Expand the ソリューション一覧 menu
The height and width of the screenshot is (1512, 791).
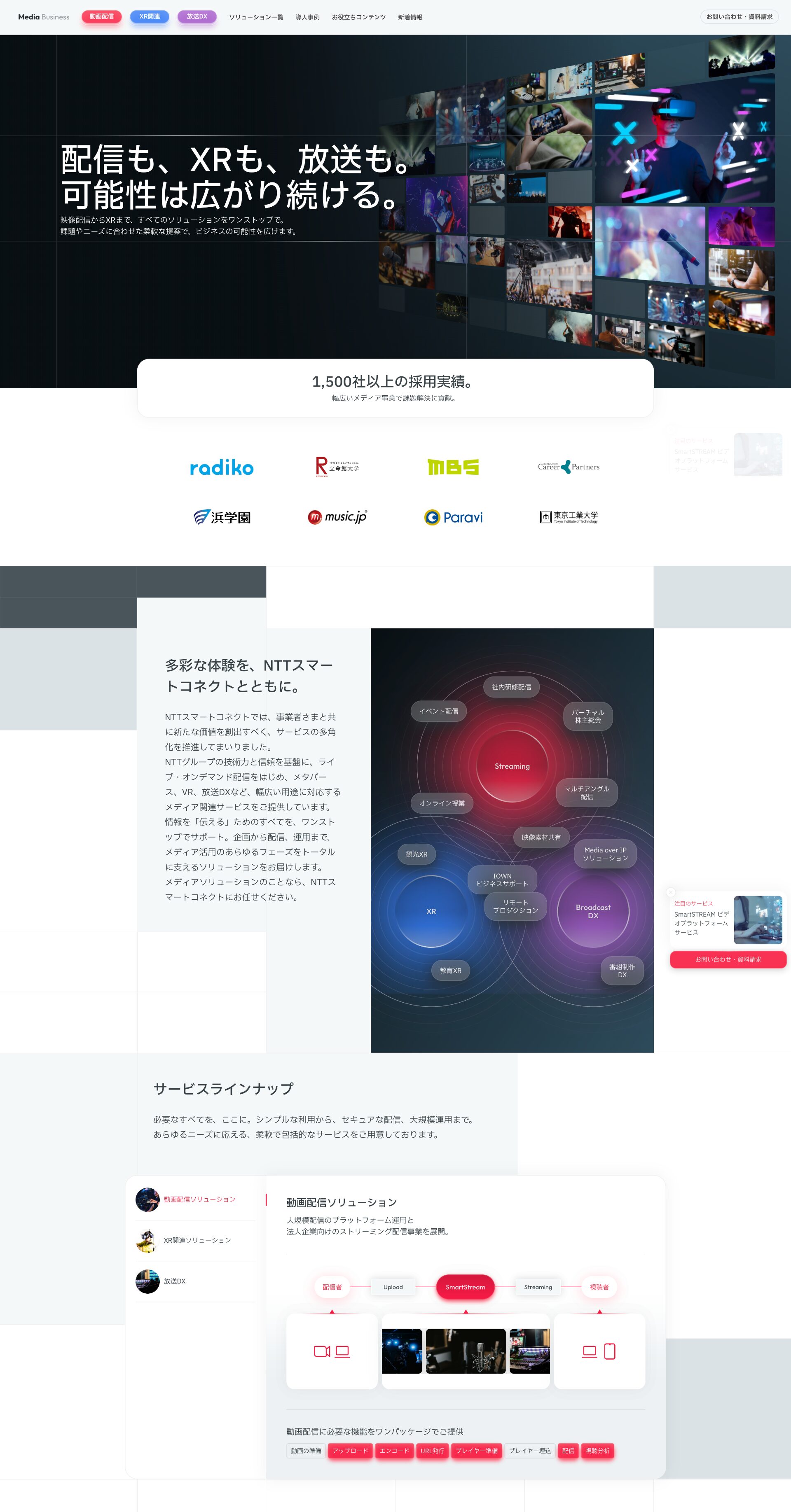(x=256, y=17)
